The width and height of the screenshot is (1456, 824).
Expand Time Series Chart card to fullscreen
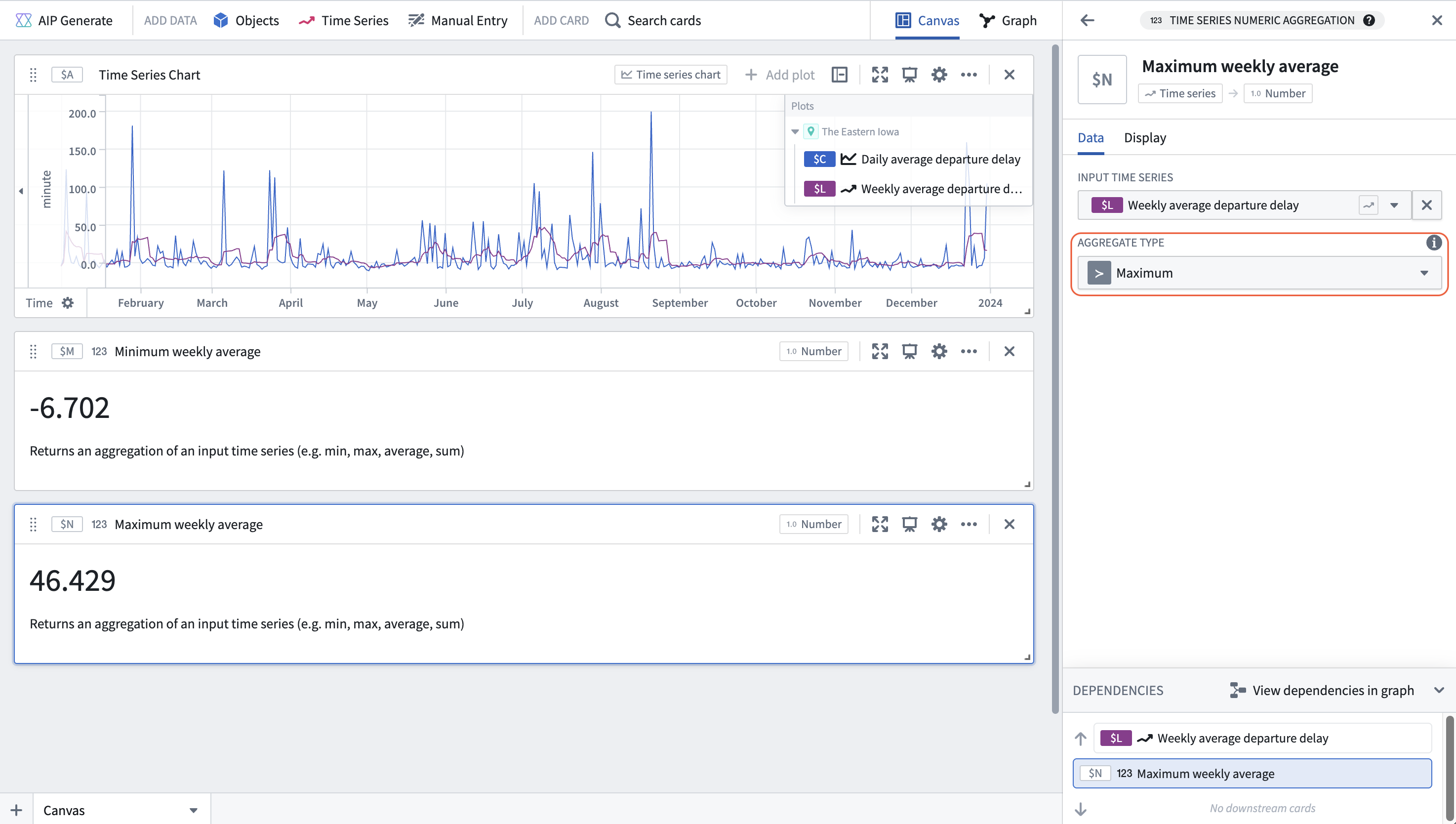(x=880, y=75)
